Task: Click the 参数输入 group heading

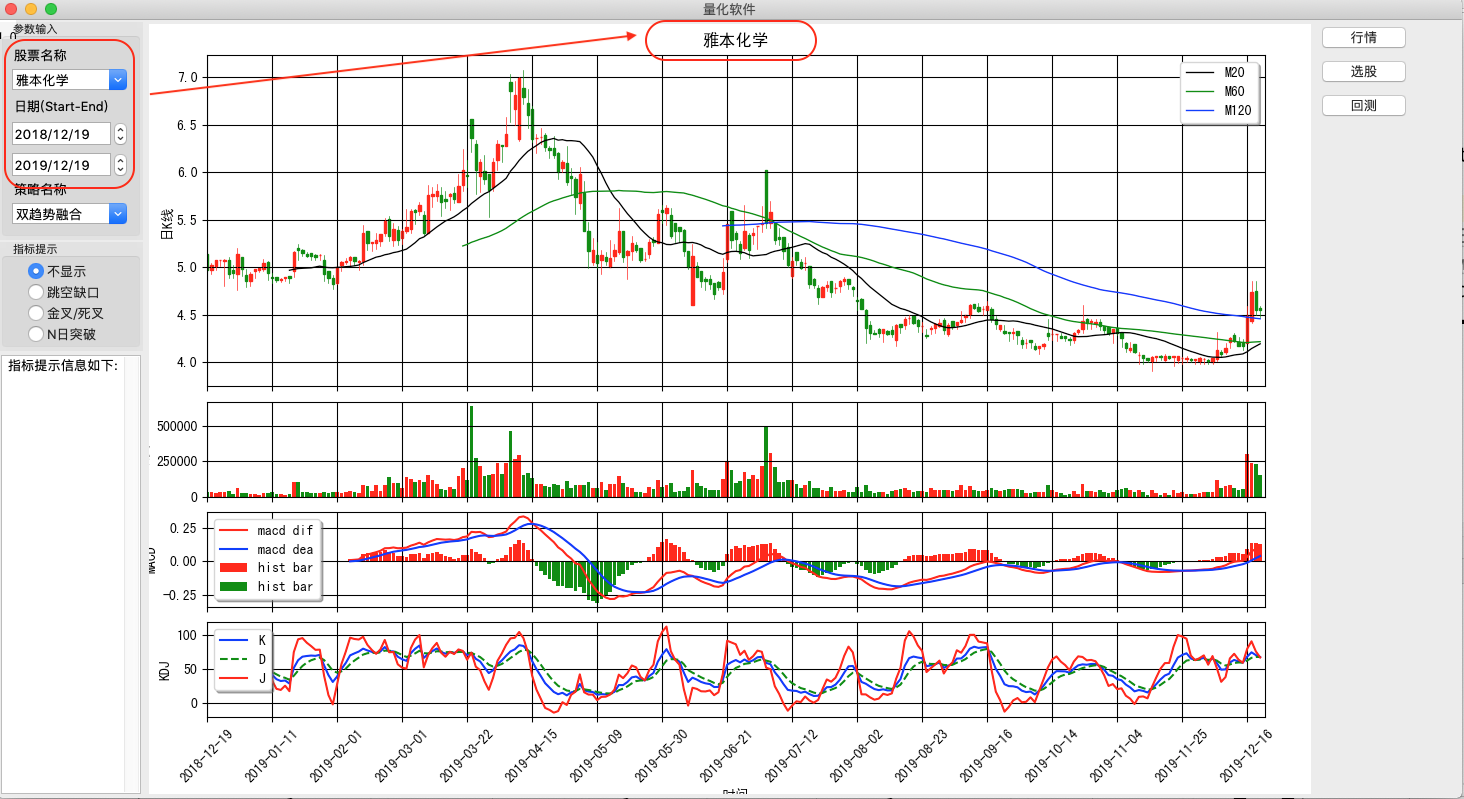Action: [35, 30]
